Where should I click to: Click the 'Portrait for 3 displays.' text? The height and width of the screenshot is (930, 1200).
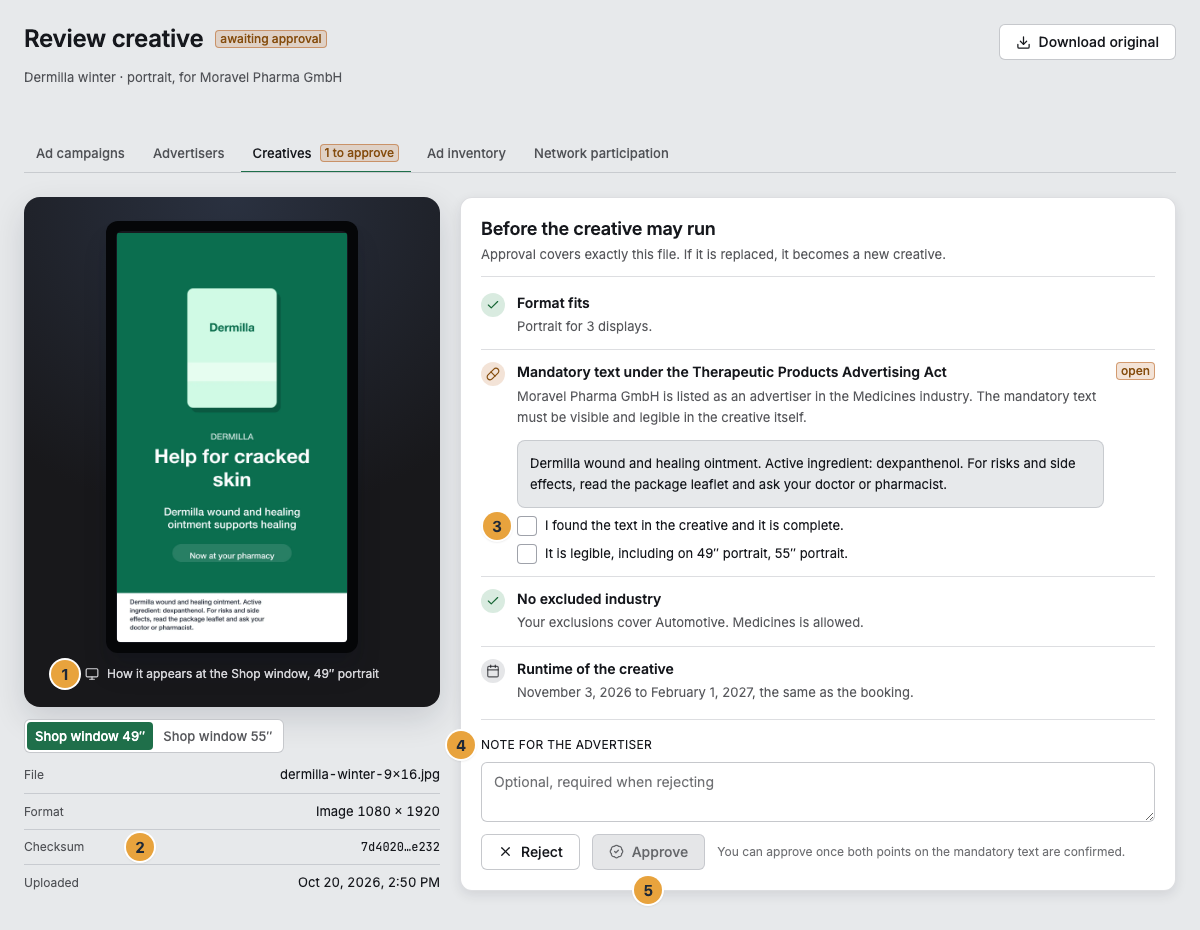click(x=584, y=326)
